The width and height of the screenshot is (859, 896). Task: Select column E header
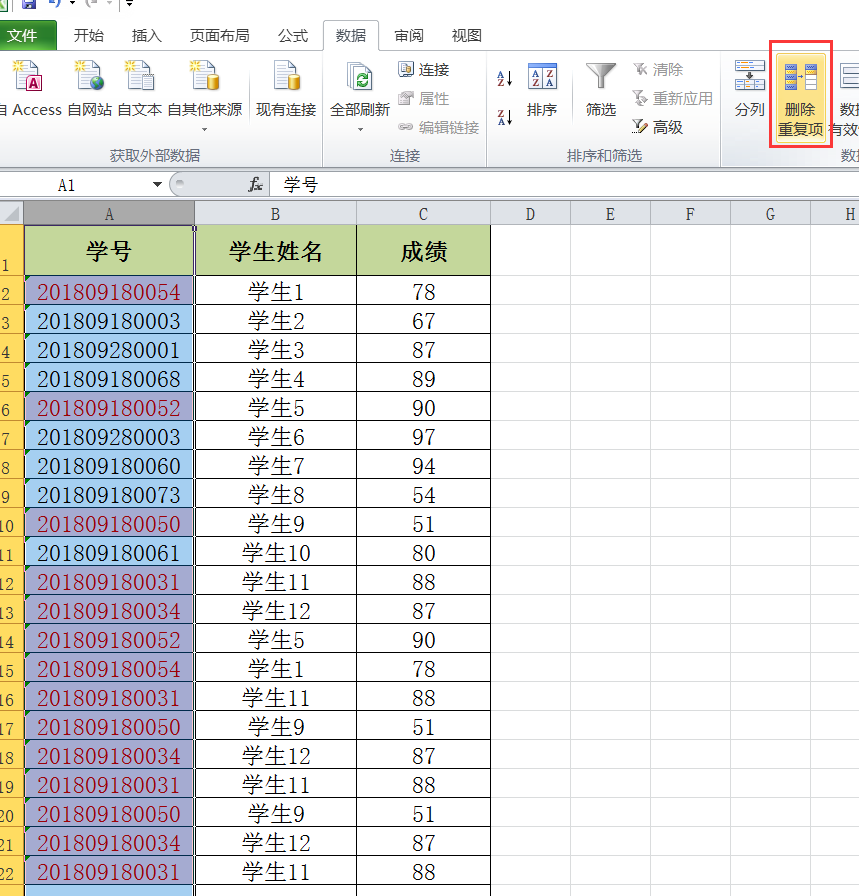[610, 214]
